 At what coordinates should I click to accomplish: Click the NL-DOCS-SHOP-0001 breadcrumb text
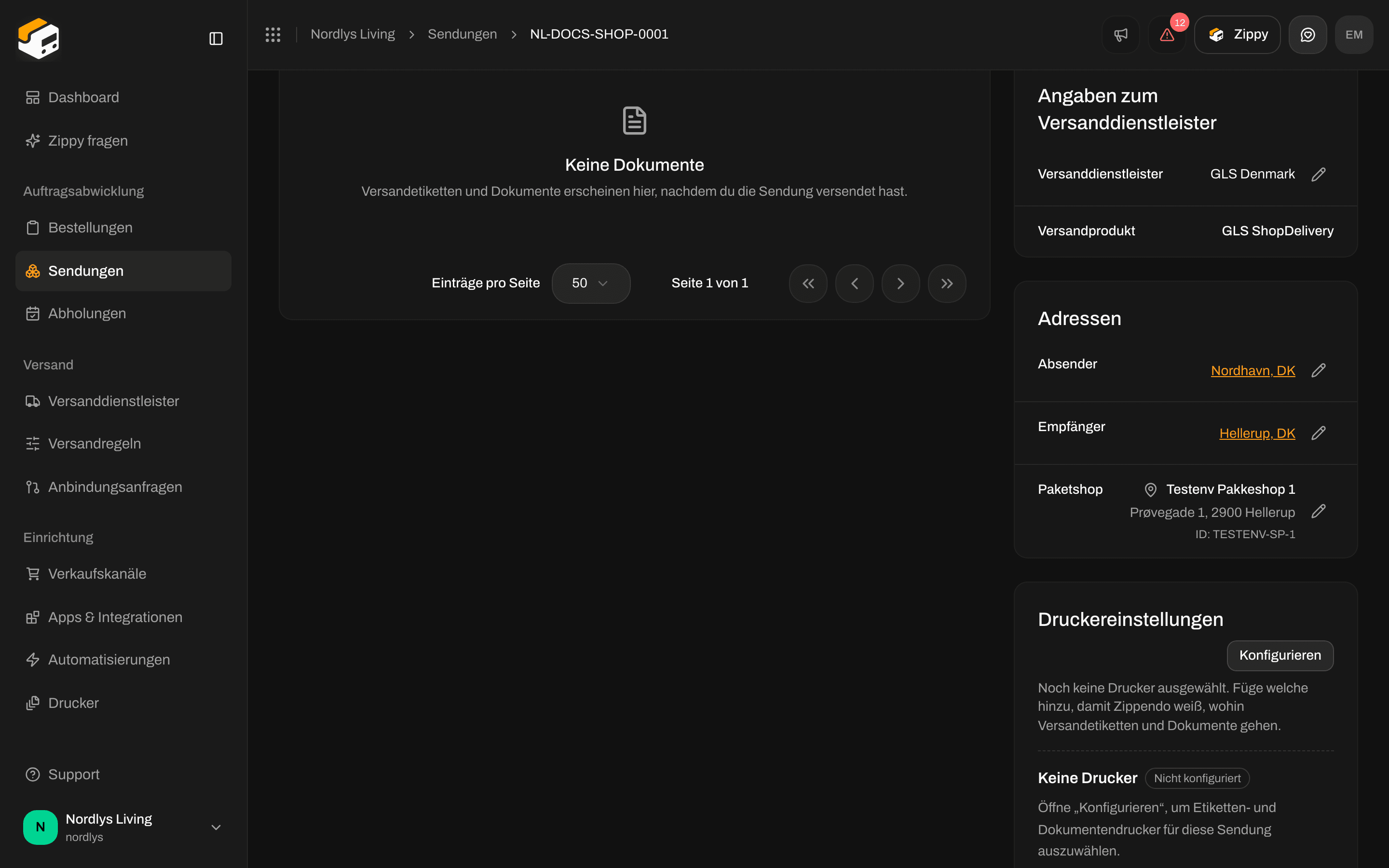[x=599, y=34]
